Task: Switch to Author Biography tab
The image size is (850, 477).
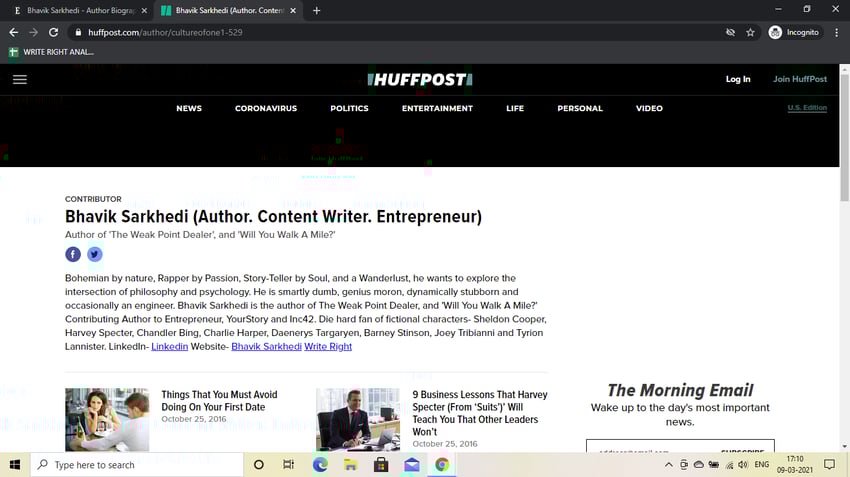Action: pos(80,10)
